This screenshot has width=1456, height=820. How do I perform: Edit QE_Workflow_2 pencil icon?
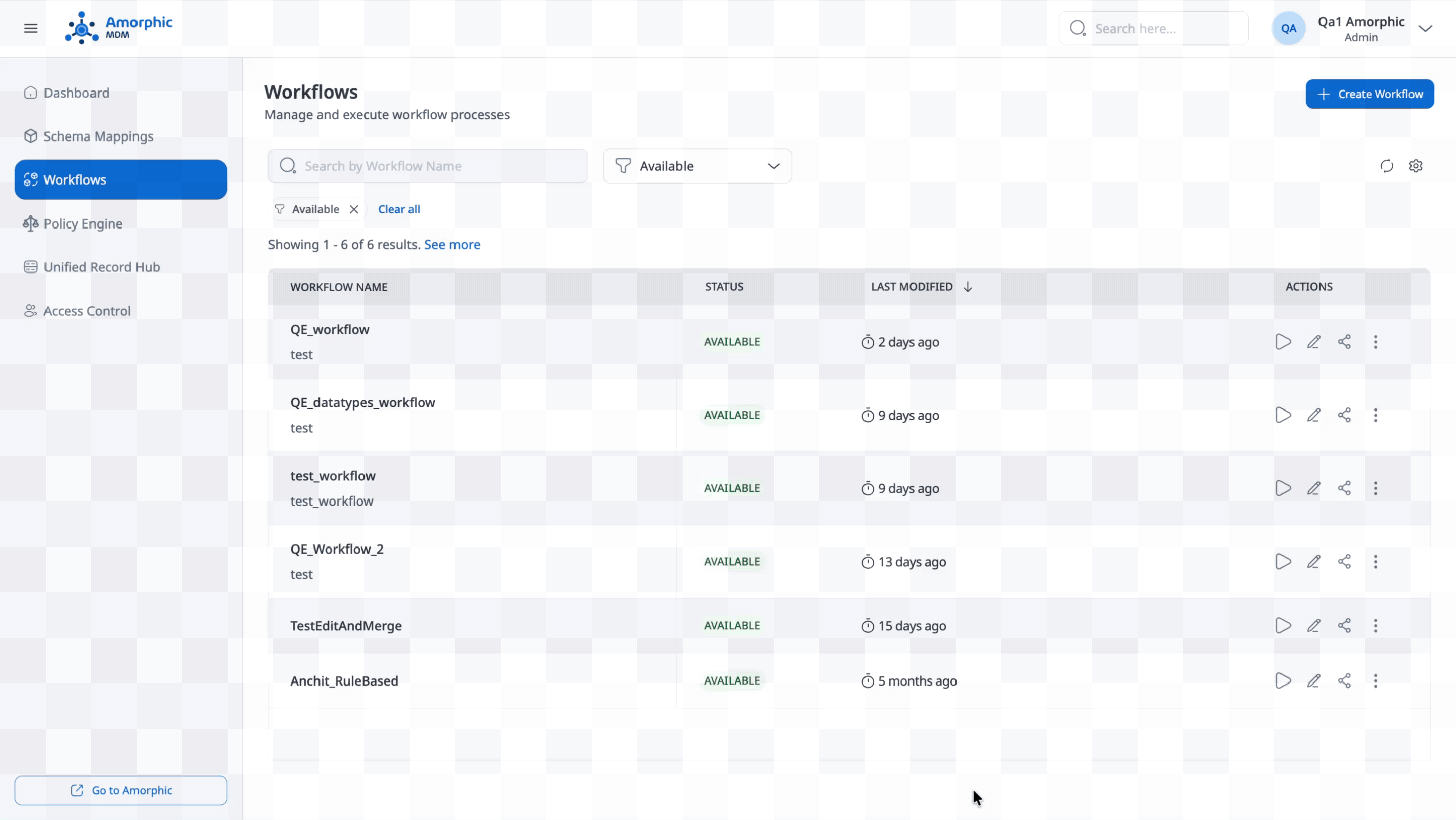pos(1313,562)
